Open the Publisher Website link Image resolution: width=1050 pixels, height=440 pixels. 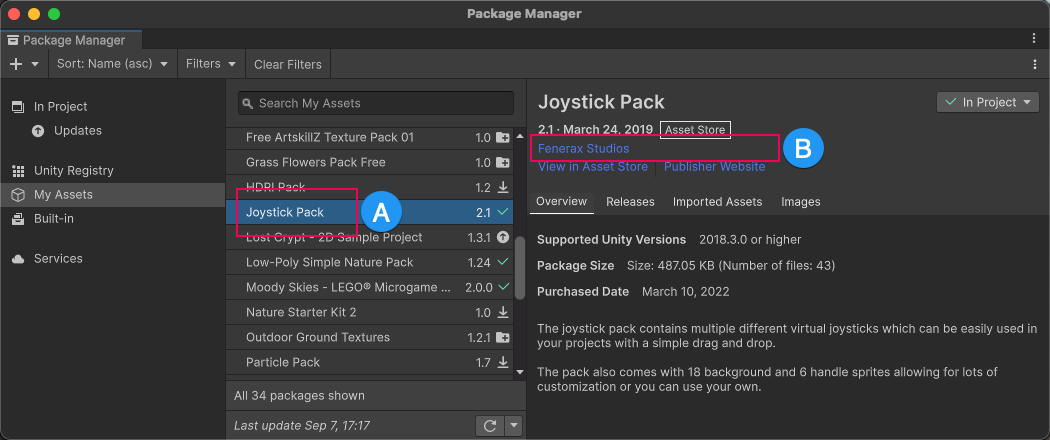714,167
